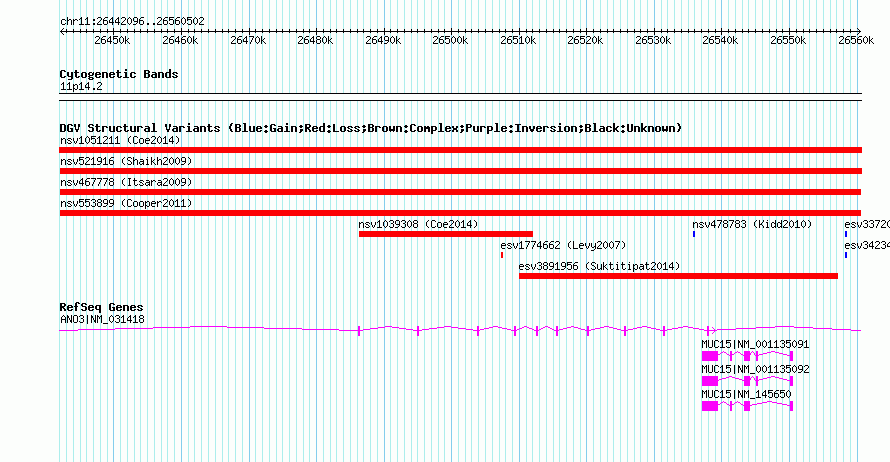Click the chr11:26442096..26560502 coordinate label
The height and width of the screenshot is (462, 890).
132,21
